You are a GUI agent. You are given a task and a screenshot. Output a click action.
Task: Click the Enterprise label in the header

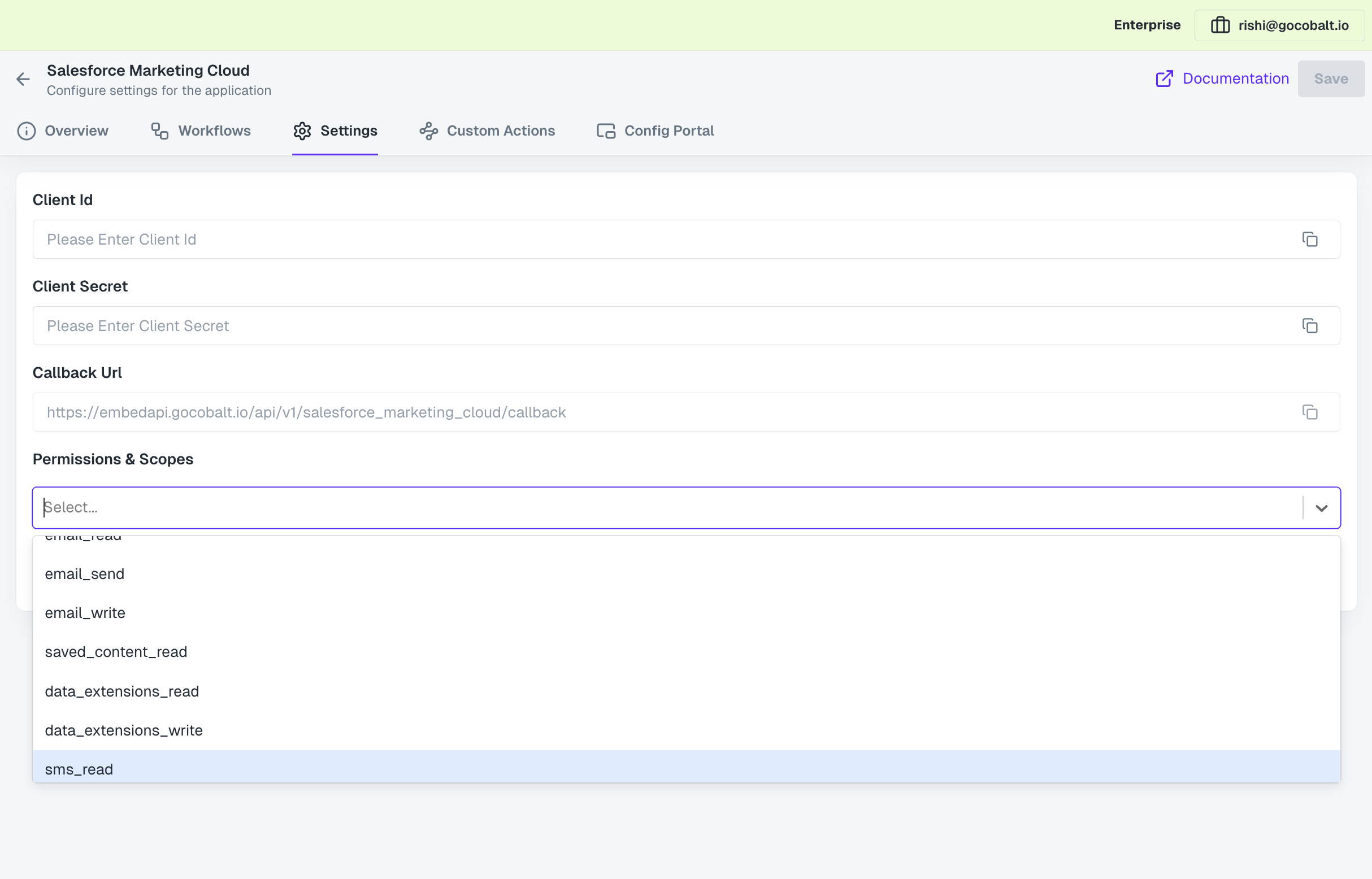point(1147,24)
